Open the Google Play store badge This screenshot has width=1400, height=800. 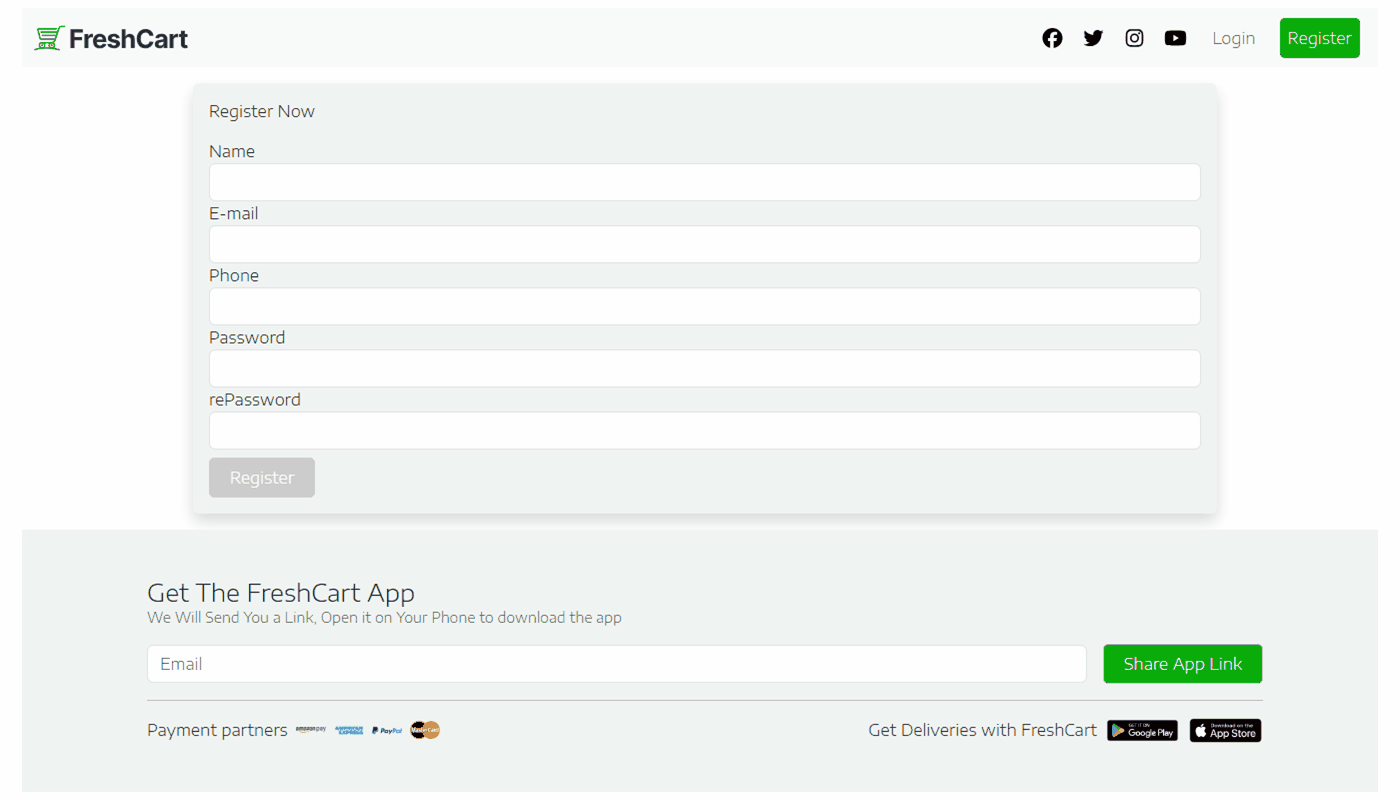[1142, 731]
